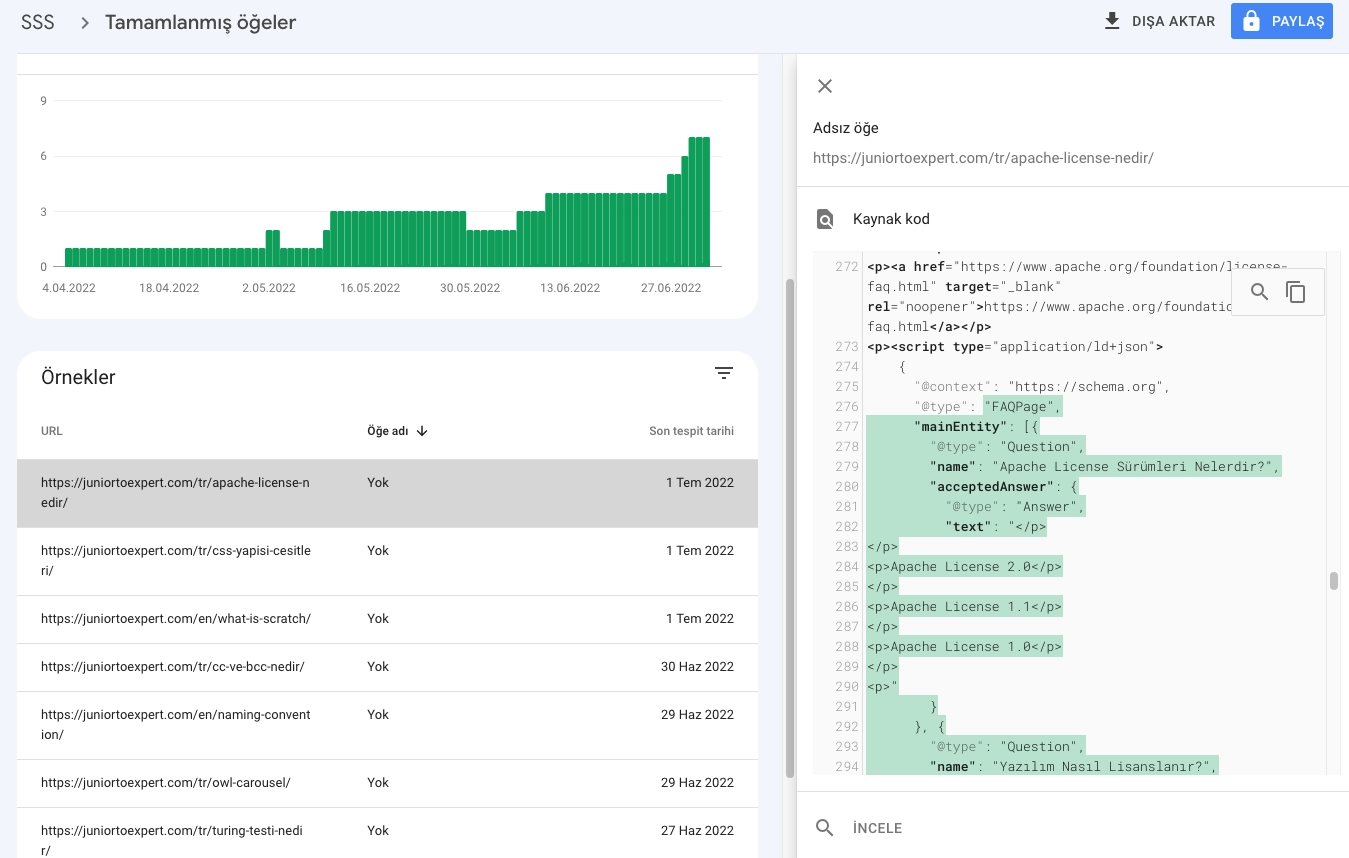Click the tallest bar near 27.06.2022 in the chart
This screenshot has height=858, width=1349.
[x=700, y=200]
